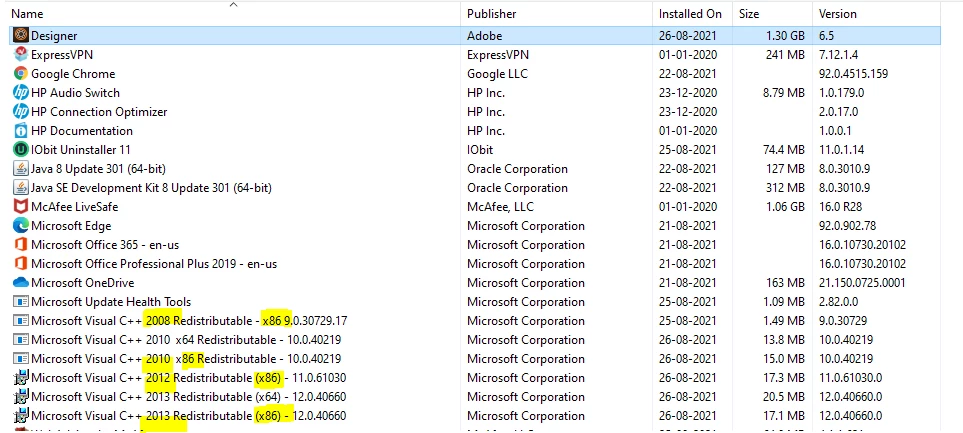Viewport: 963px width, 433px height.
Task: Select Microsoft OneDrive entry name
Action: (x=83, y=283)
